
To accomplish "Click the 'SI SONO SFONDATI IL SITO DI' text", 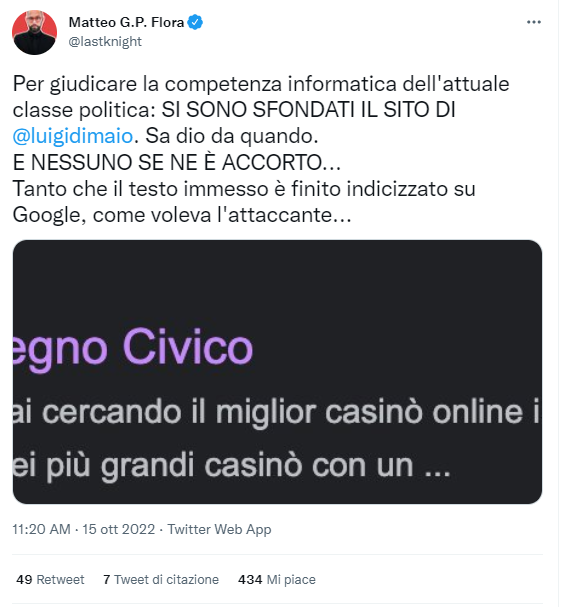I will click(308, 110).
